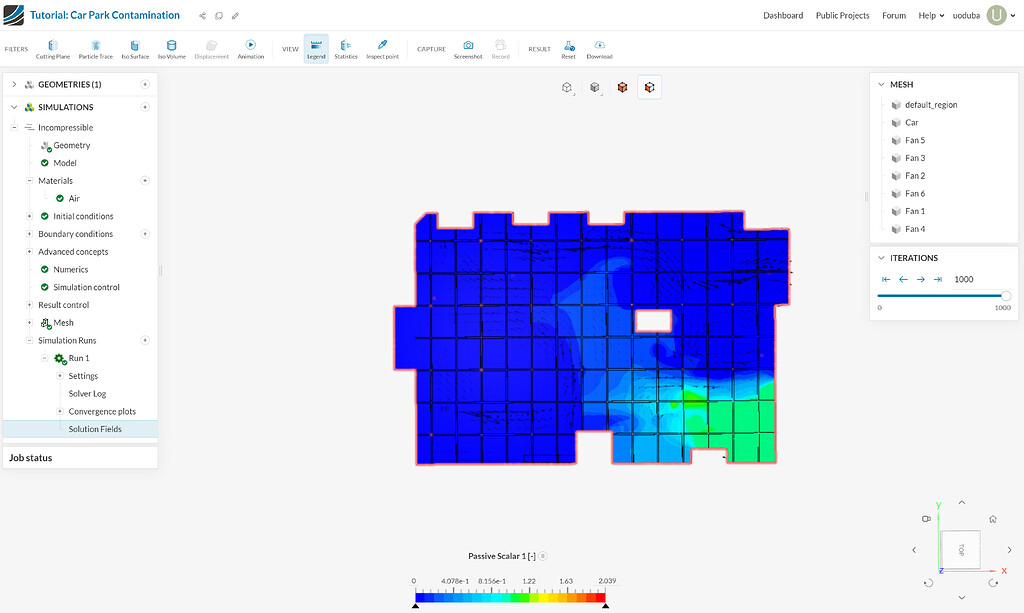This screenshot has width=1024, height=613.
Task: Jump to first iteration with skip-back arrow
Action: tap(884, 279)
